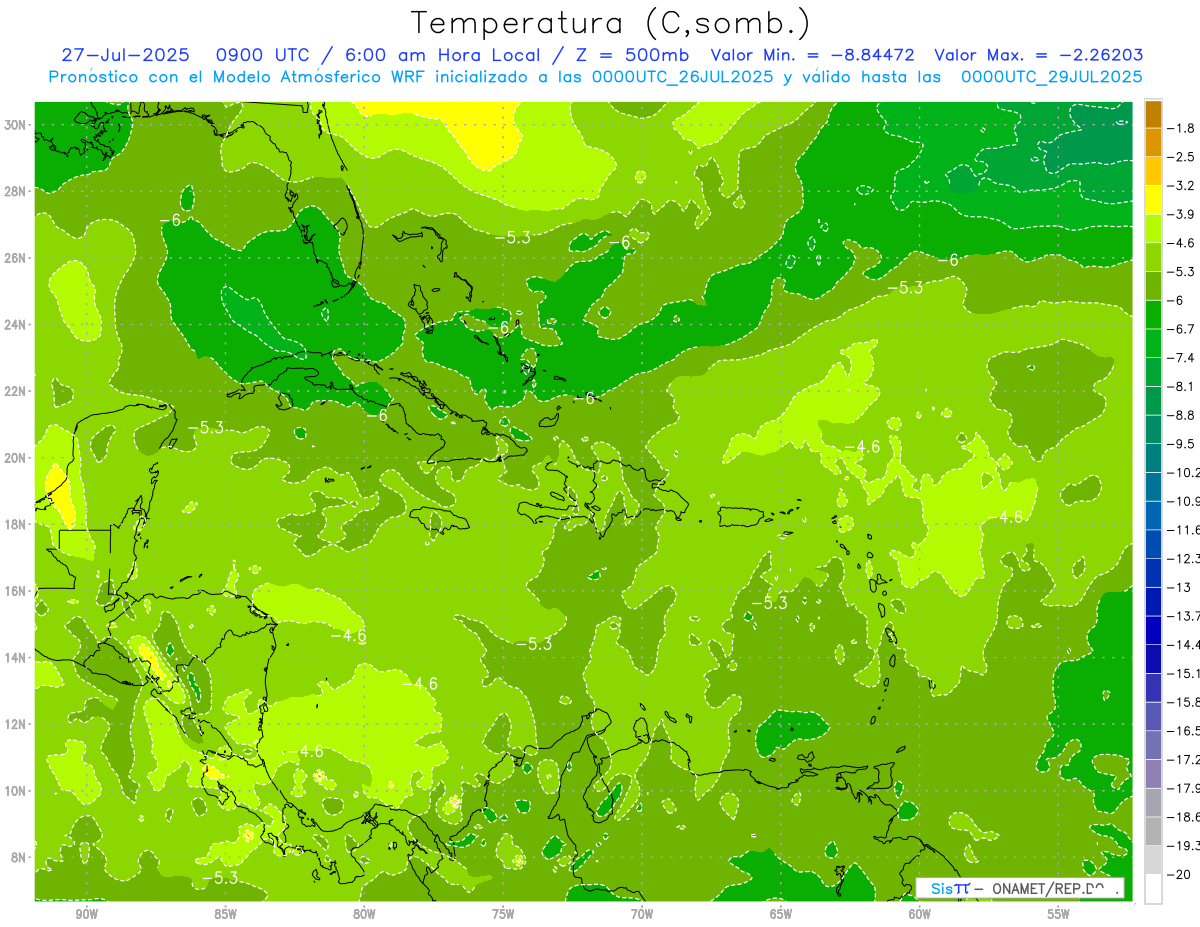Click the 65W longitude axis label
Viewport: 1200px width, 927px height.
781,914
